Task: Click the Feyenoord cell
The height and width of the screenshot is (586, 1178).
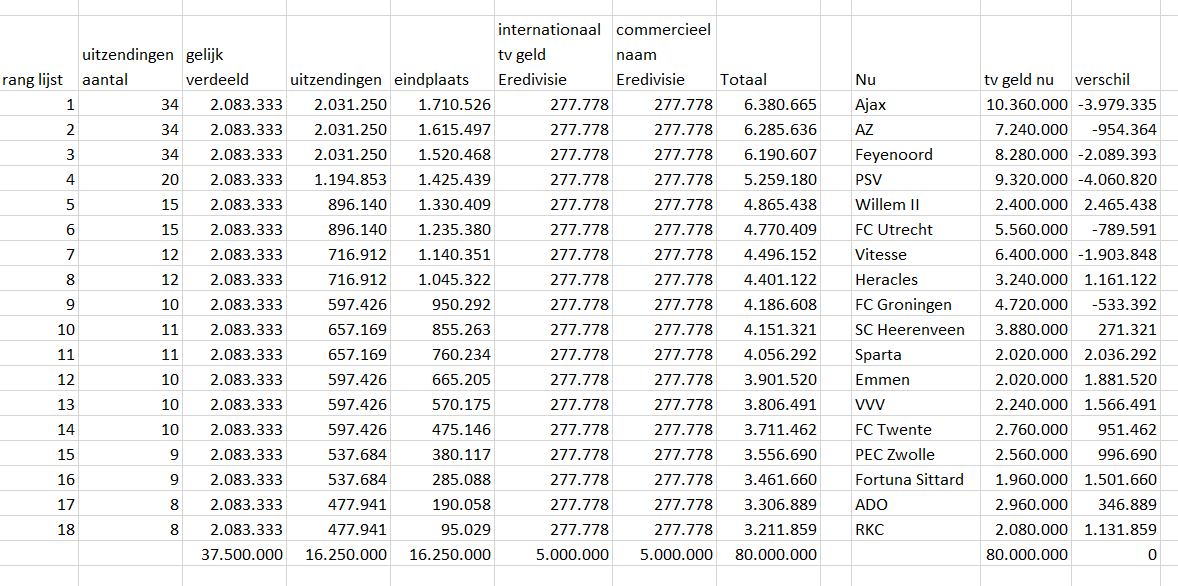Action: (915, 155)
